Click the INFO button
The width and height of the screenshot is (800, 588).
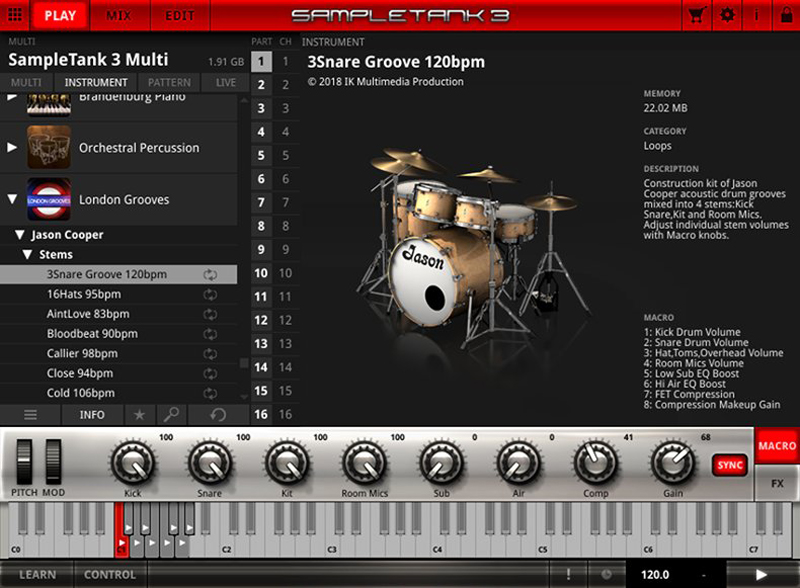(92, 414)
